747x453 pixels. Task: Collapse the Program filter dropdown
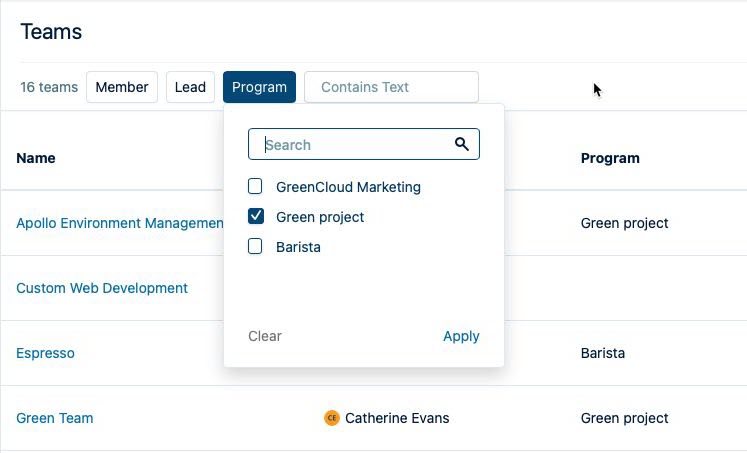tap(259, 87)
